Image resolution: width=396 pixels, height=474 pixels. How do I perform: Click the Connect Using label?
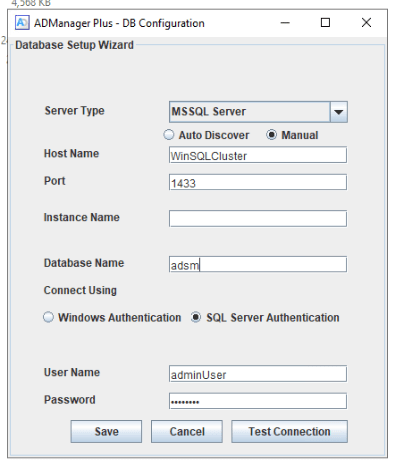pyautogui.click(x=80, y=290)
